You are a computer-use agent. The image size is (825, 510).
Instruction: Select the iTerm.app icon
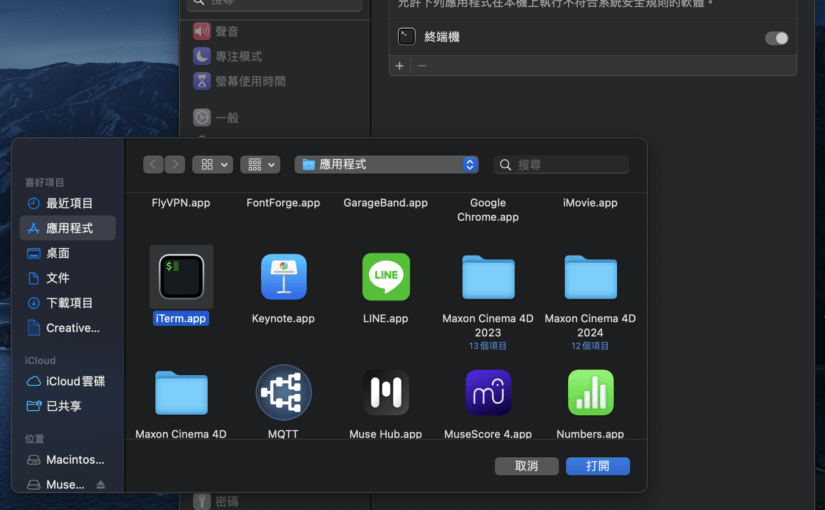181,277
